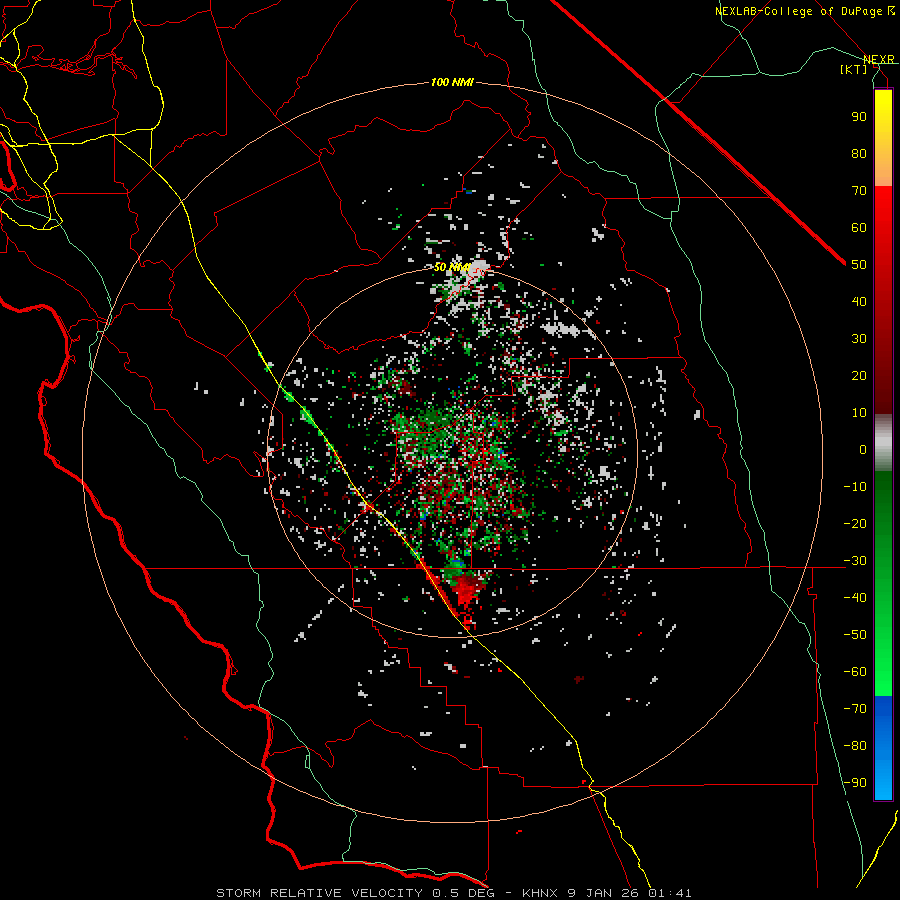Click the NEXLAB-College of DuPage credit text

(804, 11)
